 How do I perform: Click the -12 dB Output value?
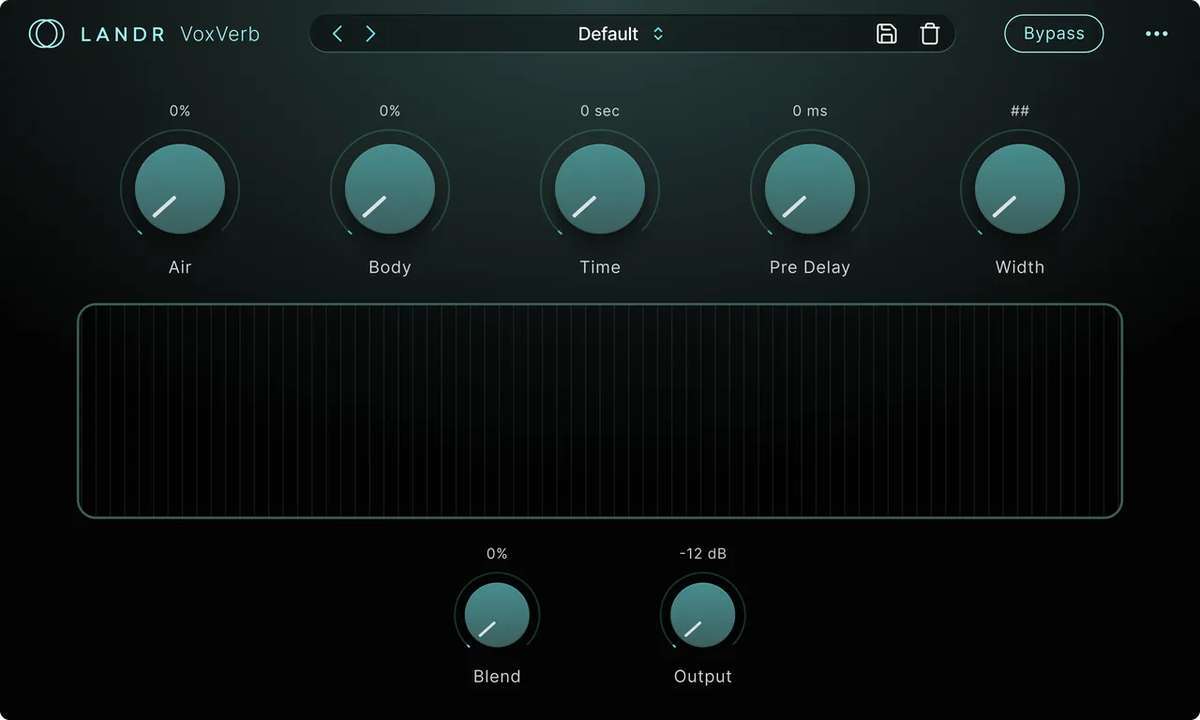[x=703, y=553]
